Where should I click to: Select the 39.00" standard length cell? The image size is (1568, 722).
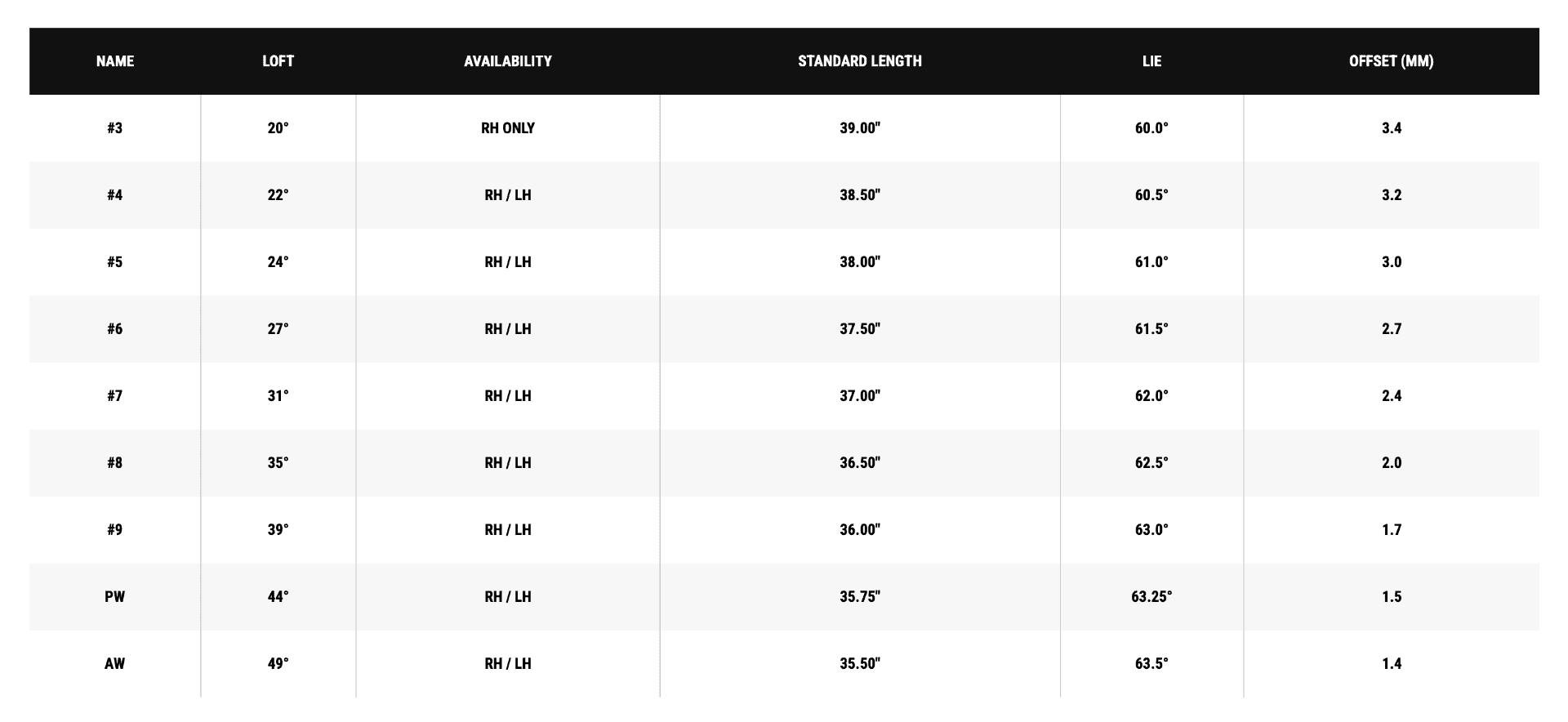[x=860, y=128]
